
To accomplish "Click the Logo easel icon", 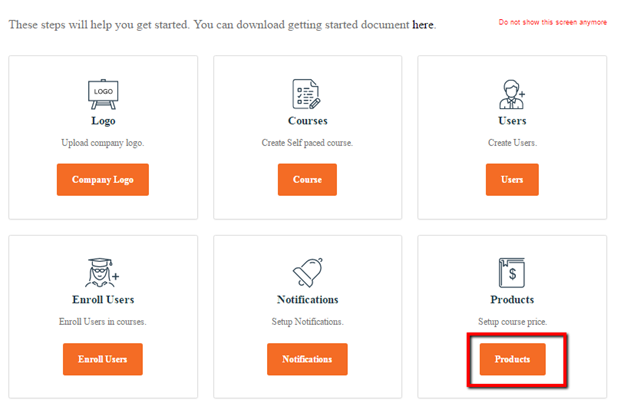I will tap(103, 94).
